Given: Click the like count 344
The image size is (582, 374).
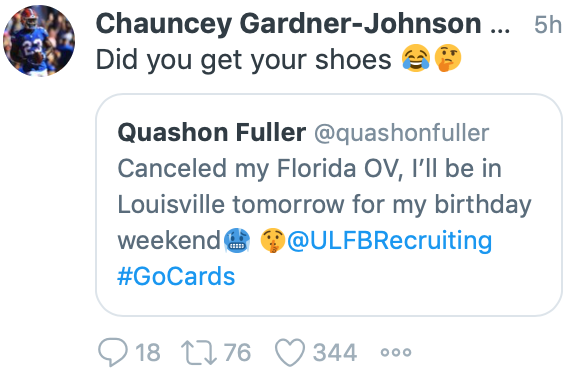Looking at the screenshot, I should (335, 352).
